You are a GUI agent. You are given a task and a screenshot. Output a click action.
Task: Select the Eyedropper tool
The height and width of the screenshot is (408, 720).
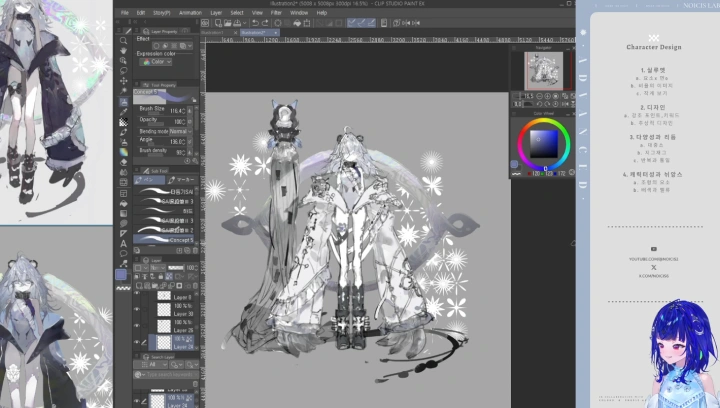click(123, 112)
